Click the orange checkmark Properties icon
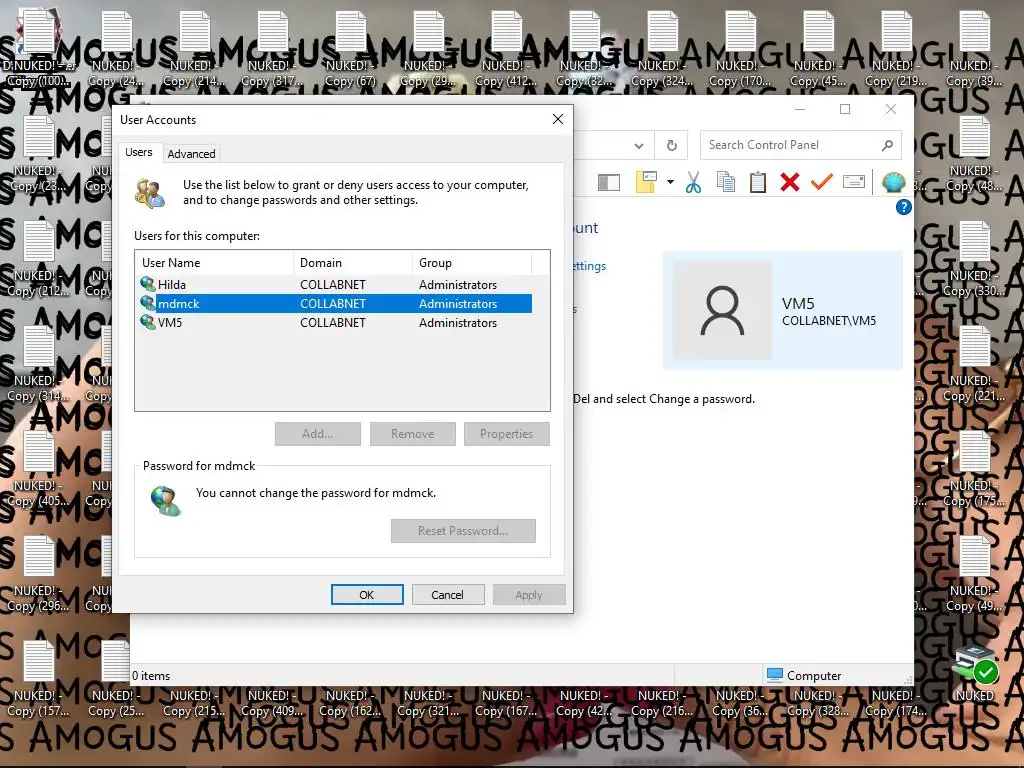Viewport: 1024px width, 768px height. coord(822,182)
